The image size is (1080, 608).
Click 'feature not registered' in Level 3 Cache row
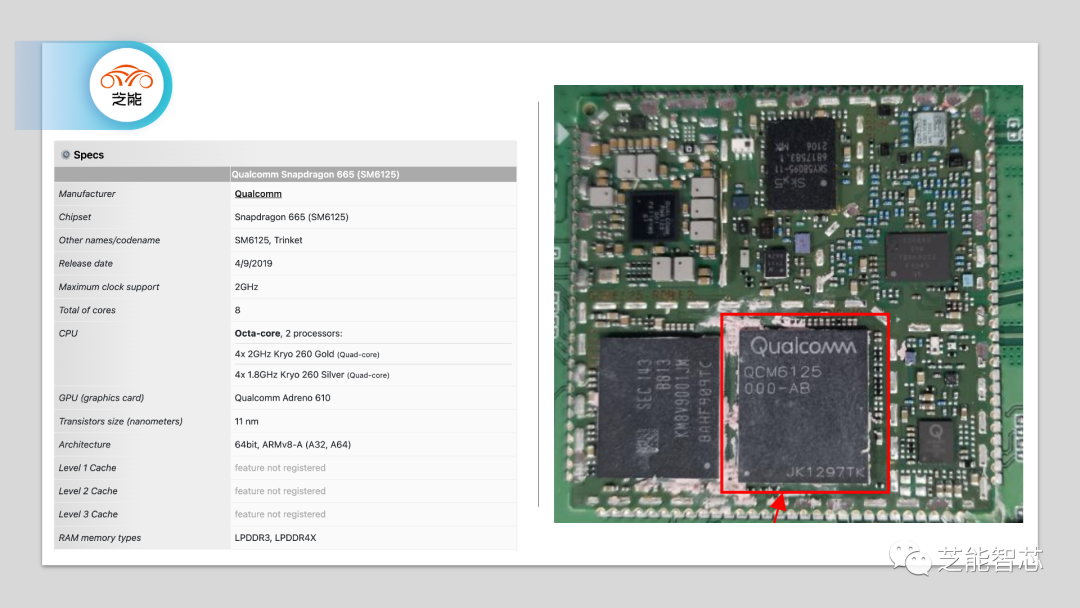point(280,514)
